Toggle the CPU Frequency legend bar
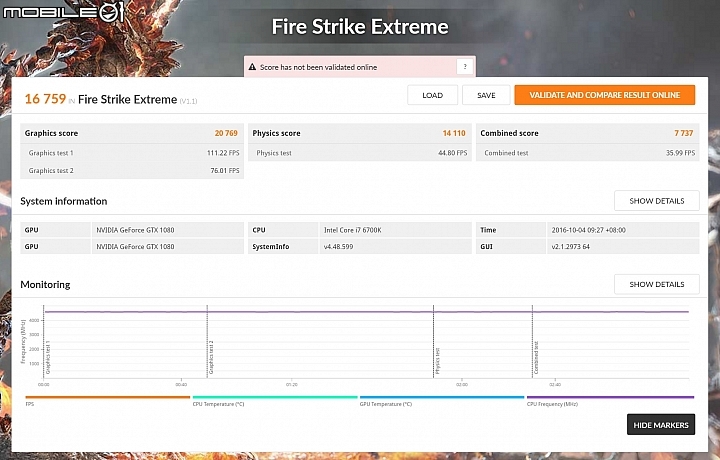Viewport: 720px width, 460px height. click(x=610, y=397)
